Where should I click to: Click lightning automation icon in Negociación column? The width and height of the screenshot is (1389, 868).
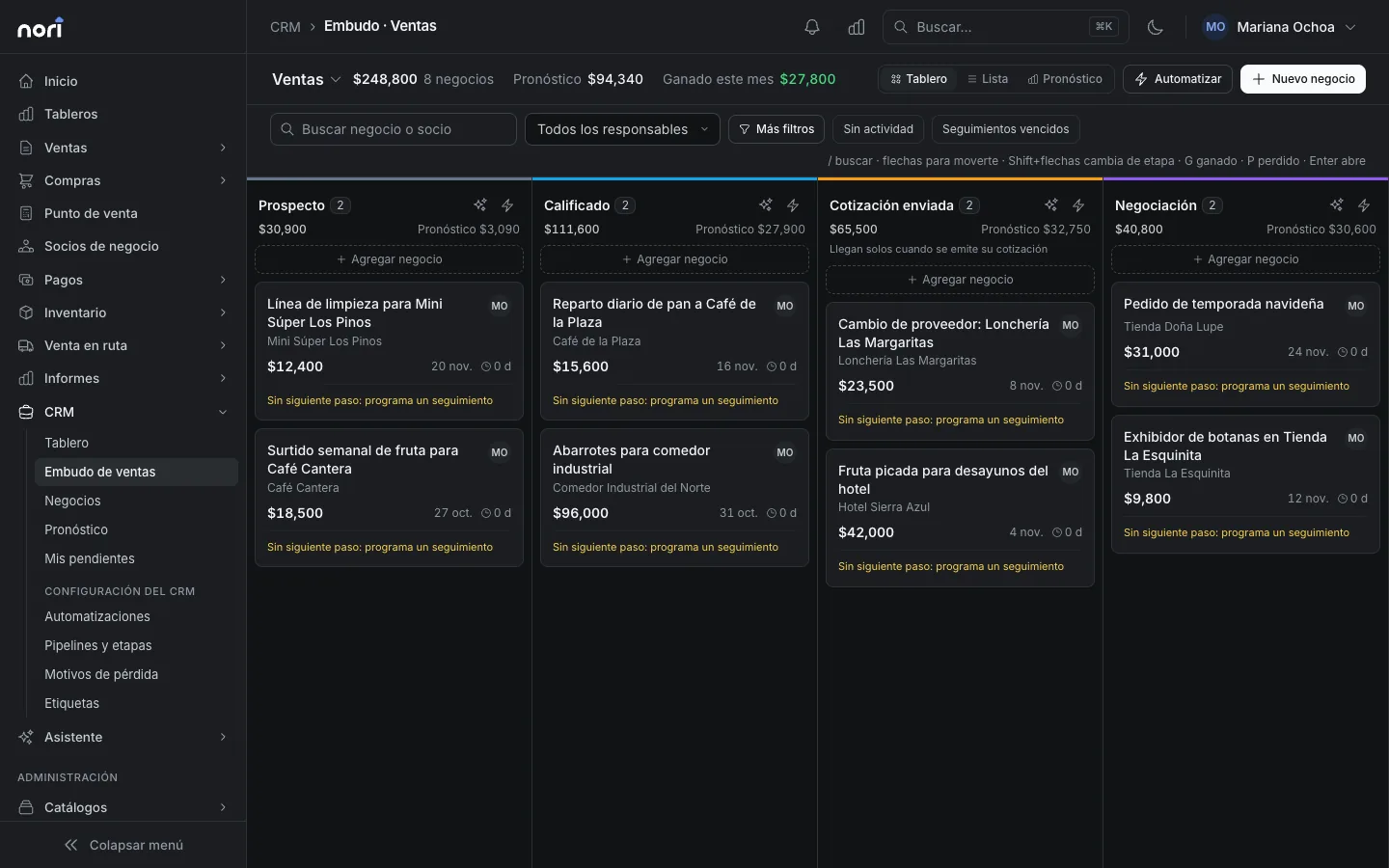pos(1364,205)
